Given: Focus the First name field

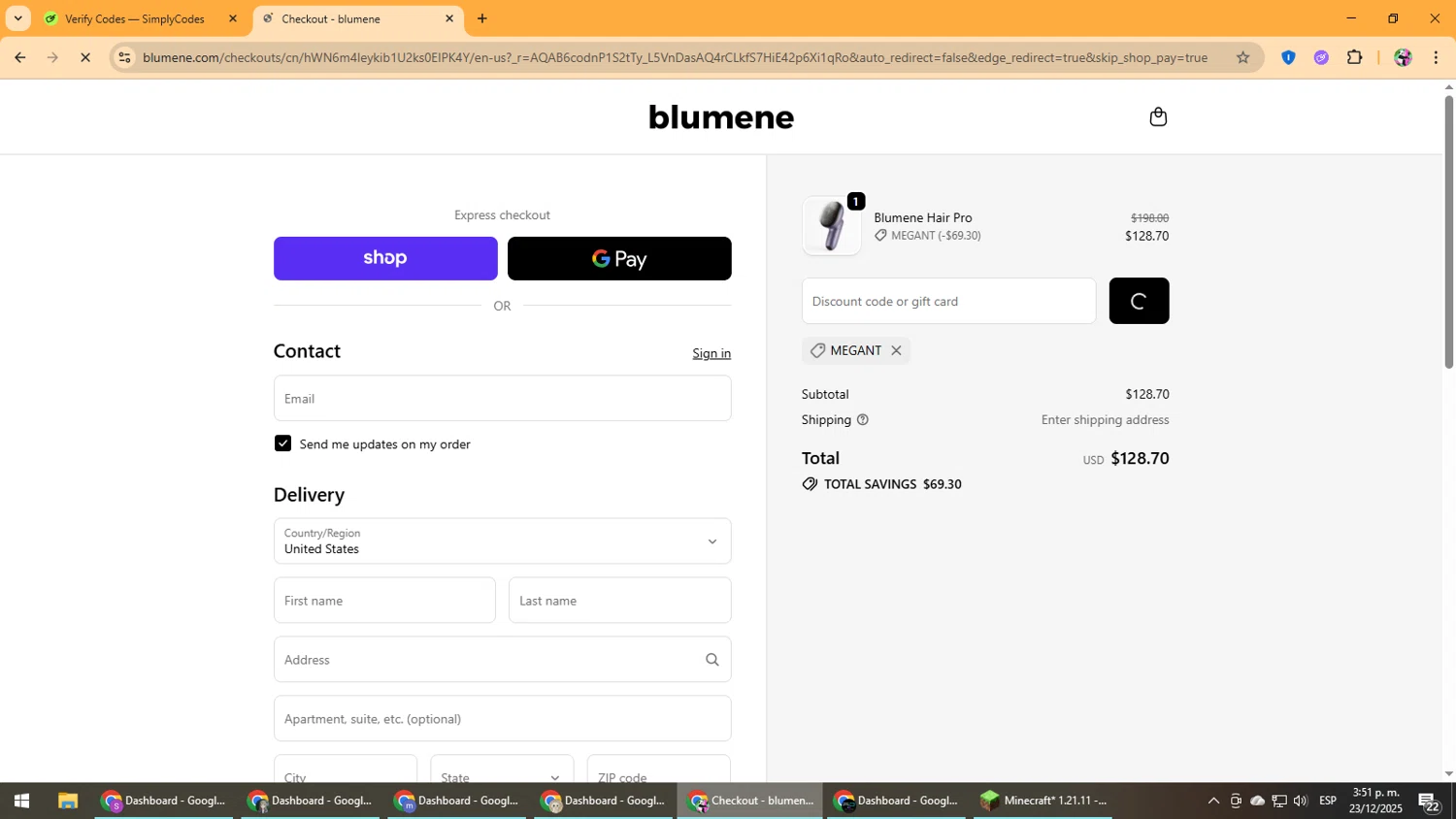Looking at the screenshot, I should [x=384, y=601].
